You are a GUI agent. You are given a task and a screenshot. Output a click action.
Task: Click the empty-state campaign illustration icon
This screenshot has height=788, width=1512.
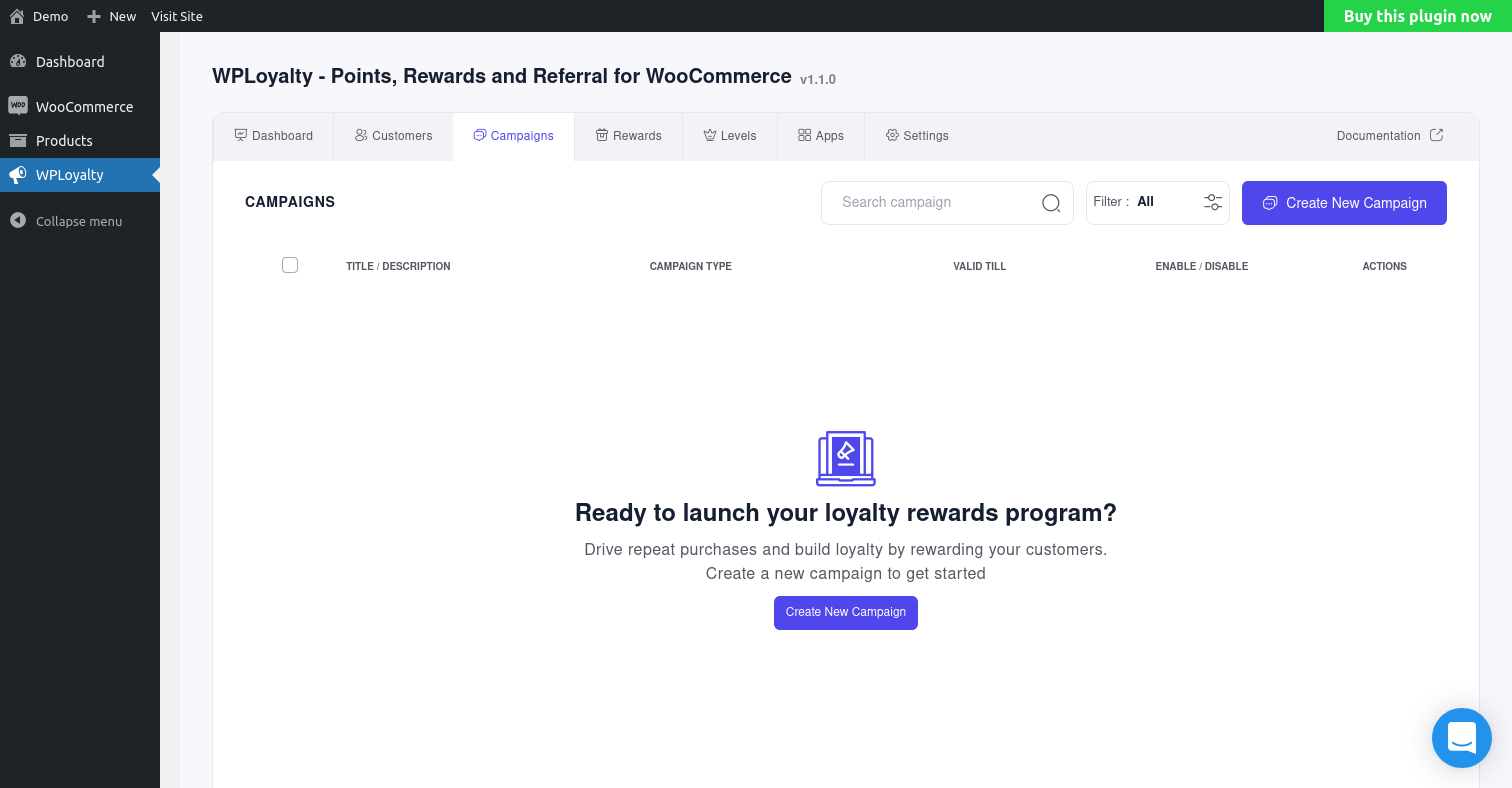click(846, 459)
